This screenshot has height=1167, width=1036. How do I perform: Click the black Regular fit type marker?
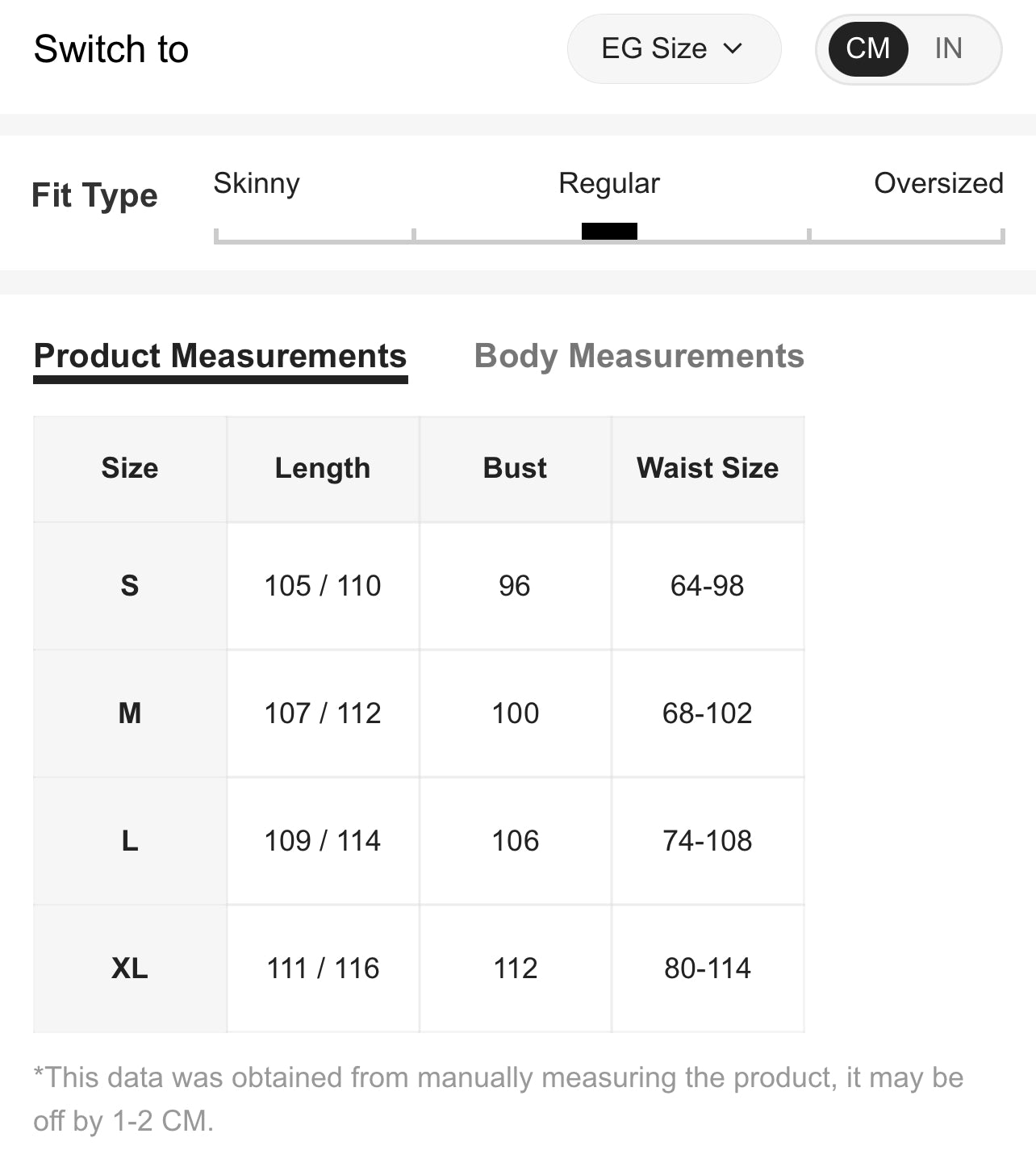point(609,231)
